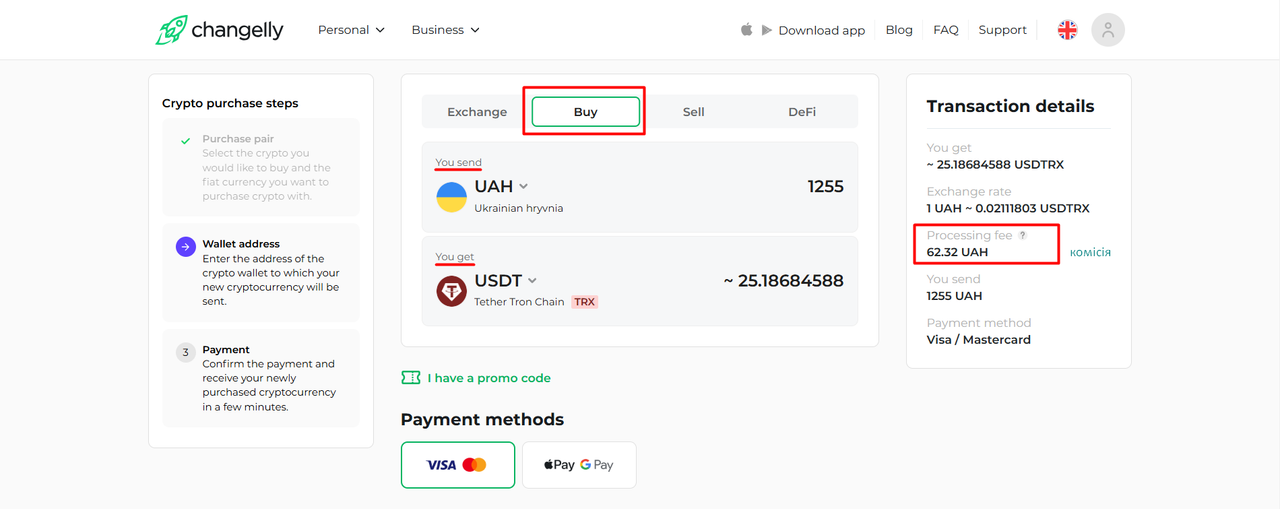Click the Ukrainian flag currency icon
This screenshot has width=1280, height=509.
click(452, 197)
